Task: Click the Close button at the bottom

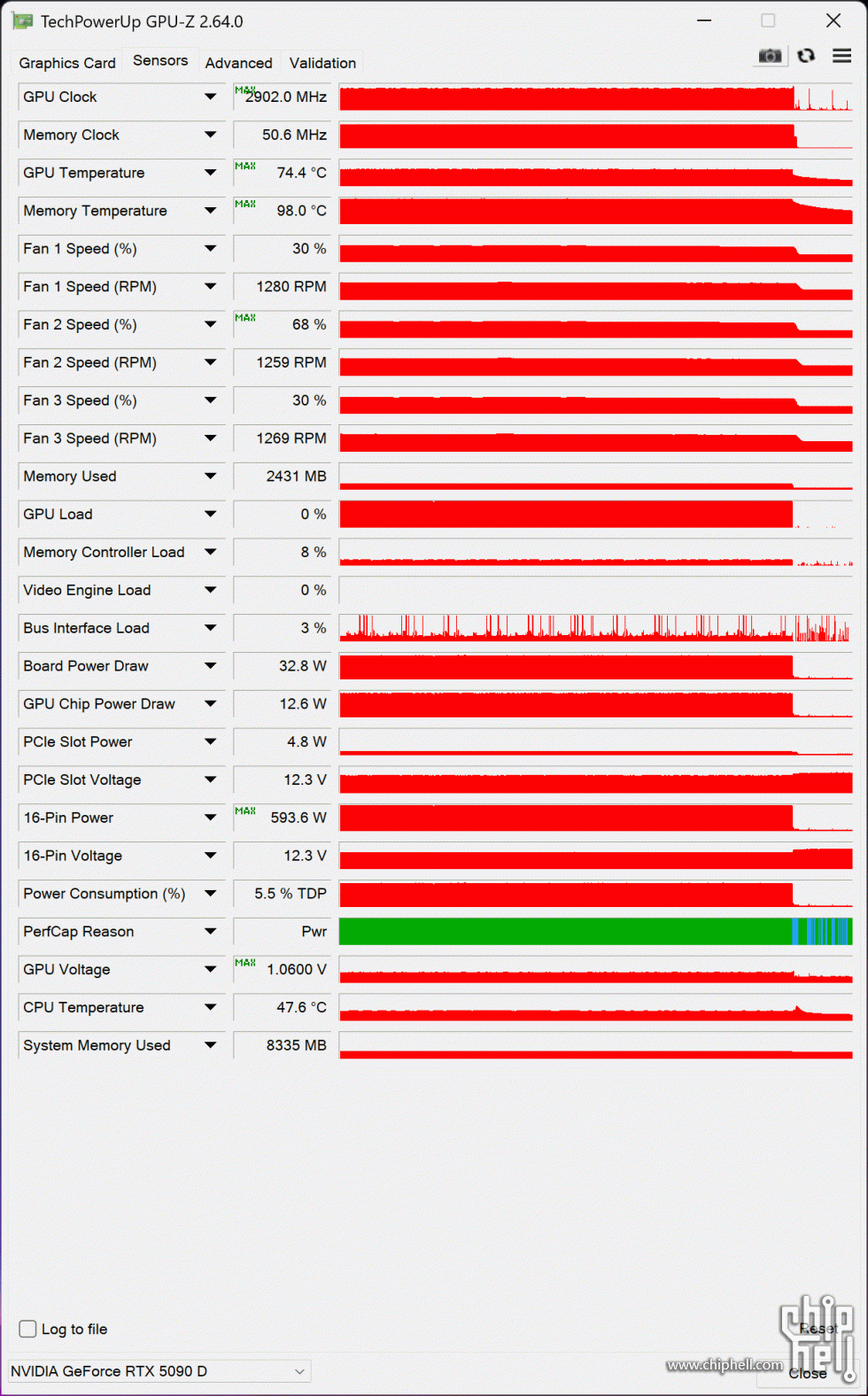Action: point(808,1373)
